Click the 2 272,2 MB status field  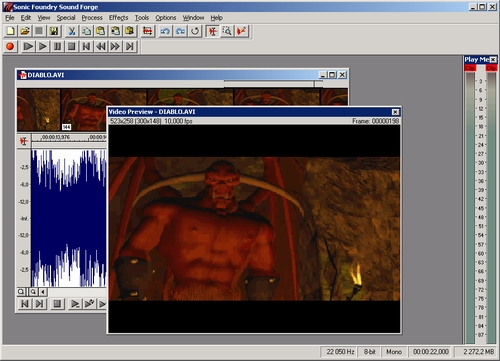476,352
